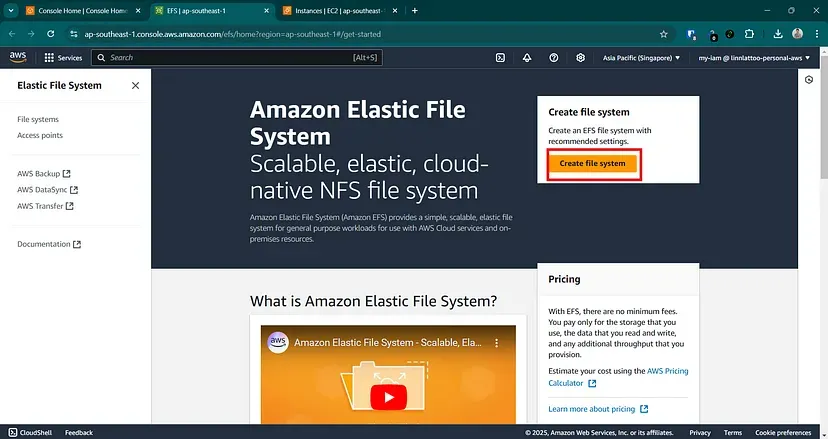The image size is (828, 439).
Task: Open the browser downloads icon
Action: click(x=778, y=34)
